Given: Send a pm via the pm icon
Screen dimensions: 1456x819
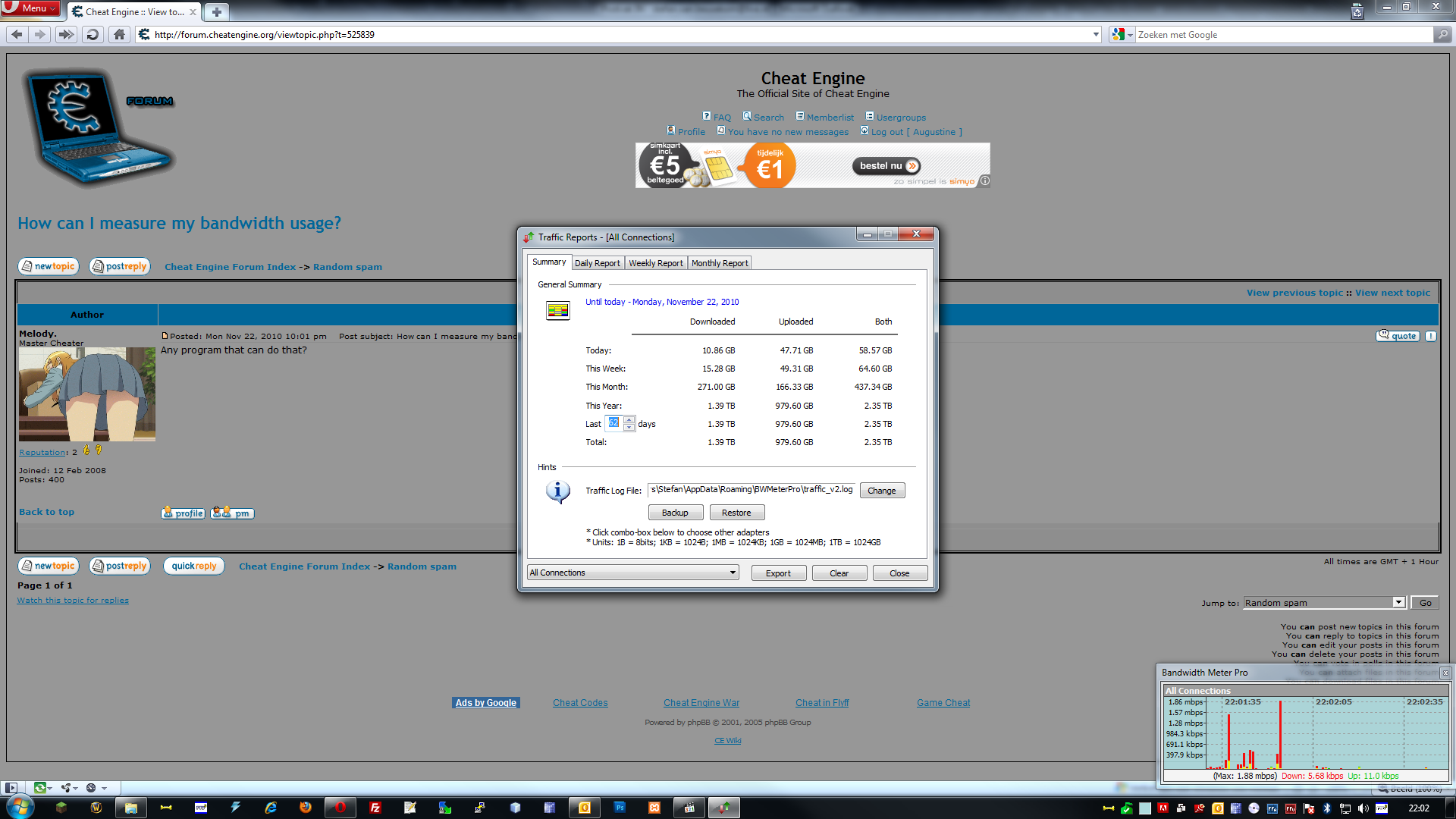Looking at the screenshot, I should click(x=232, y=513).
